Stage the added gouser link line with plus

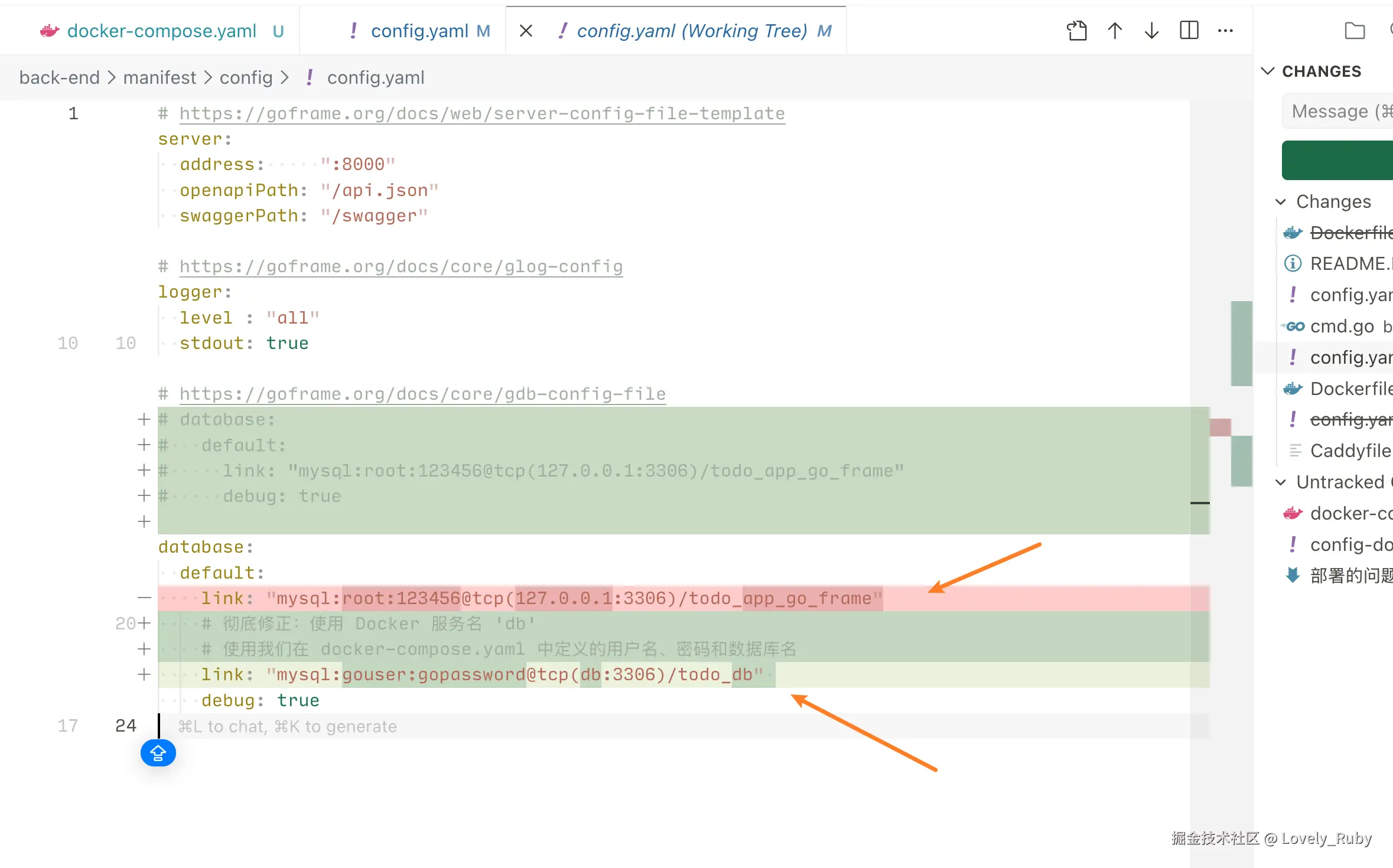[x=144, y=674]
